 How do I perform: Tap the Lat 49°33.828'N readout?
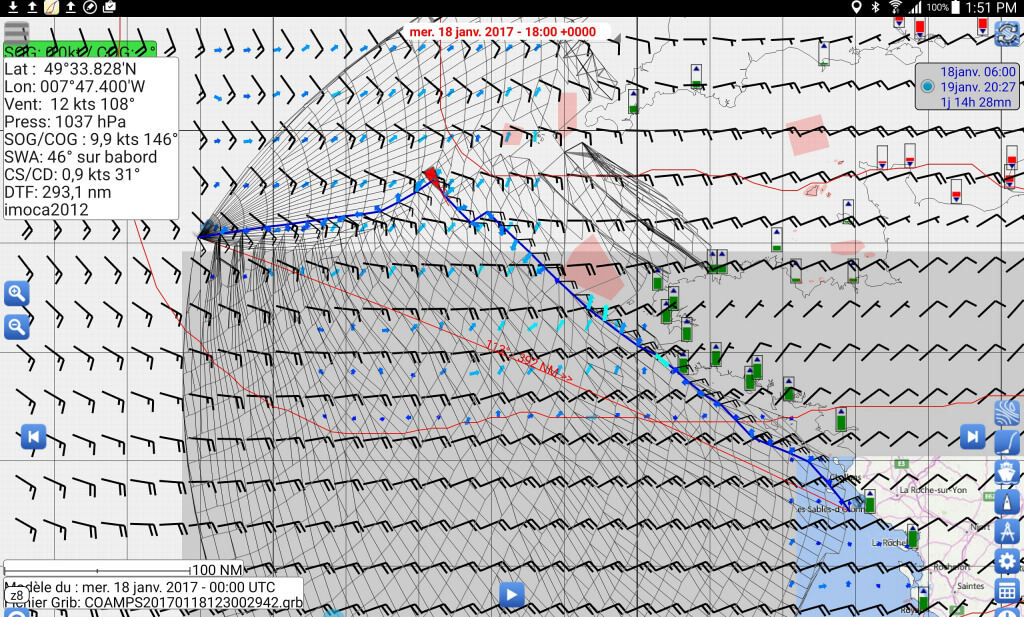(71, 69)
